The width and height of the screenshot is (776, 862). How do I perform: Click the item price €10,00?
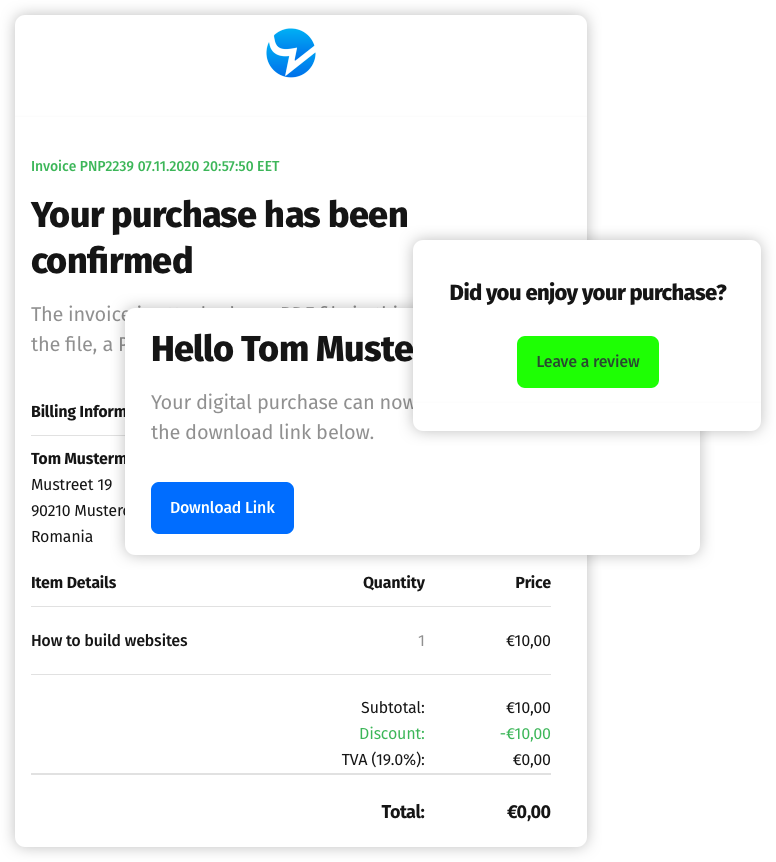pos(528,641)
